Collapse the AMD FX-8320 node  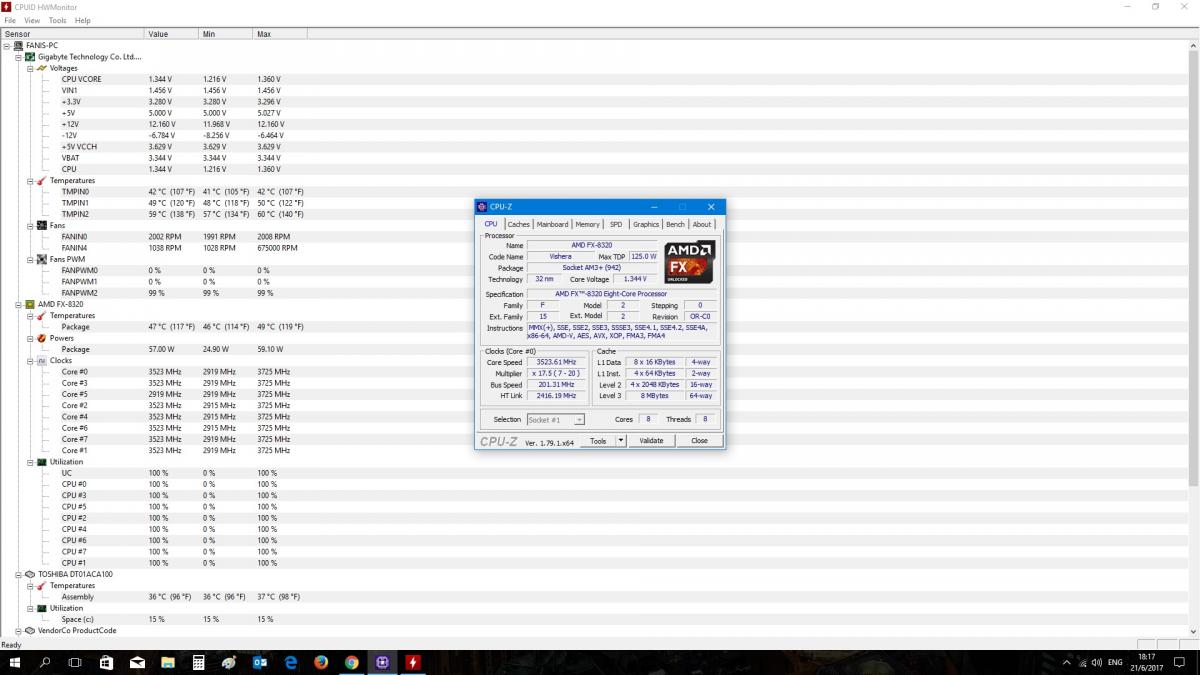click(19, 304)
